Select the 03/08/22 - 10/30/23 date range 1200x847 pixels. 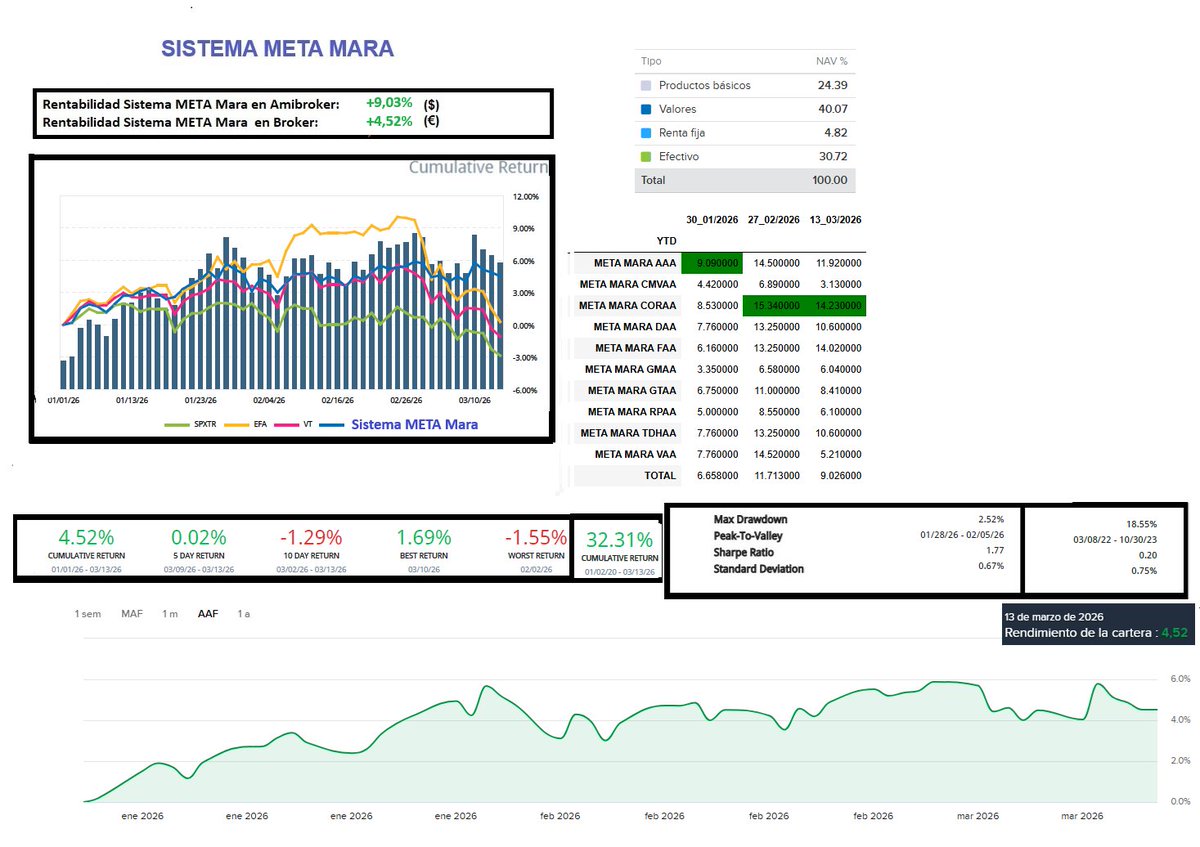[1113, 540]
